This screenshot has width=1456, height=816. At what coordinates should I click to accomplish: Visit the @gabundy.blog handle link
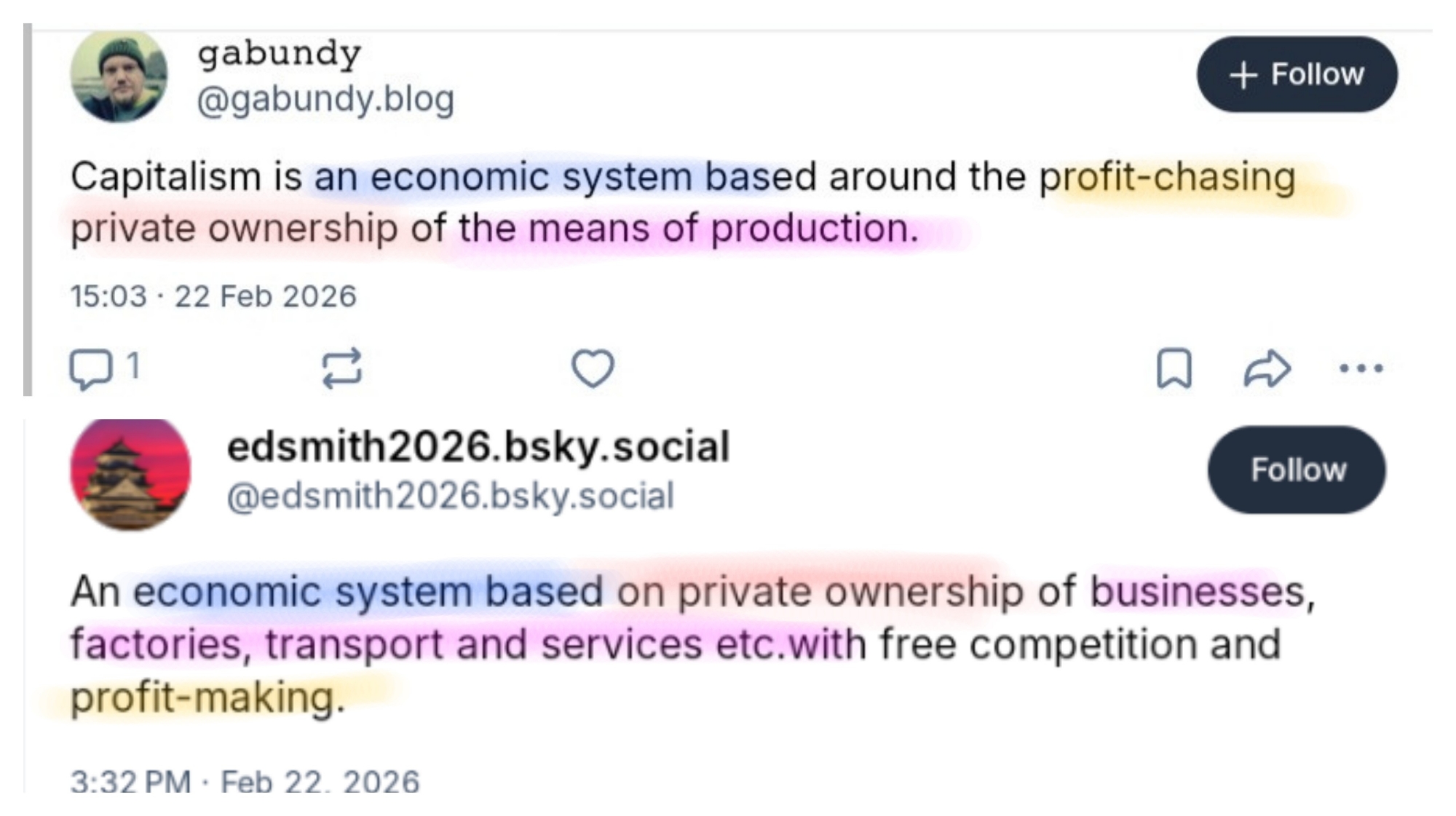(325, 99)
